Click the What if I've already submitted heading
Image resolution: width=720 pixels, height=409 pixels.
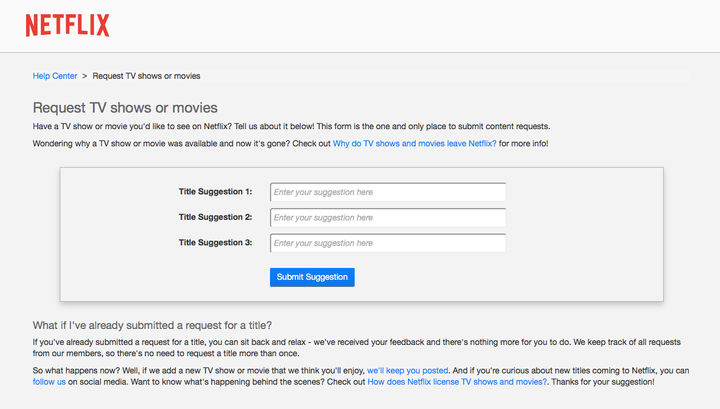point(152,325)
